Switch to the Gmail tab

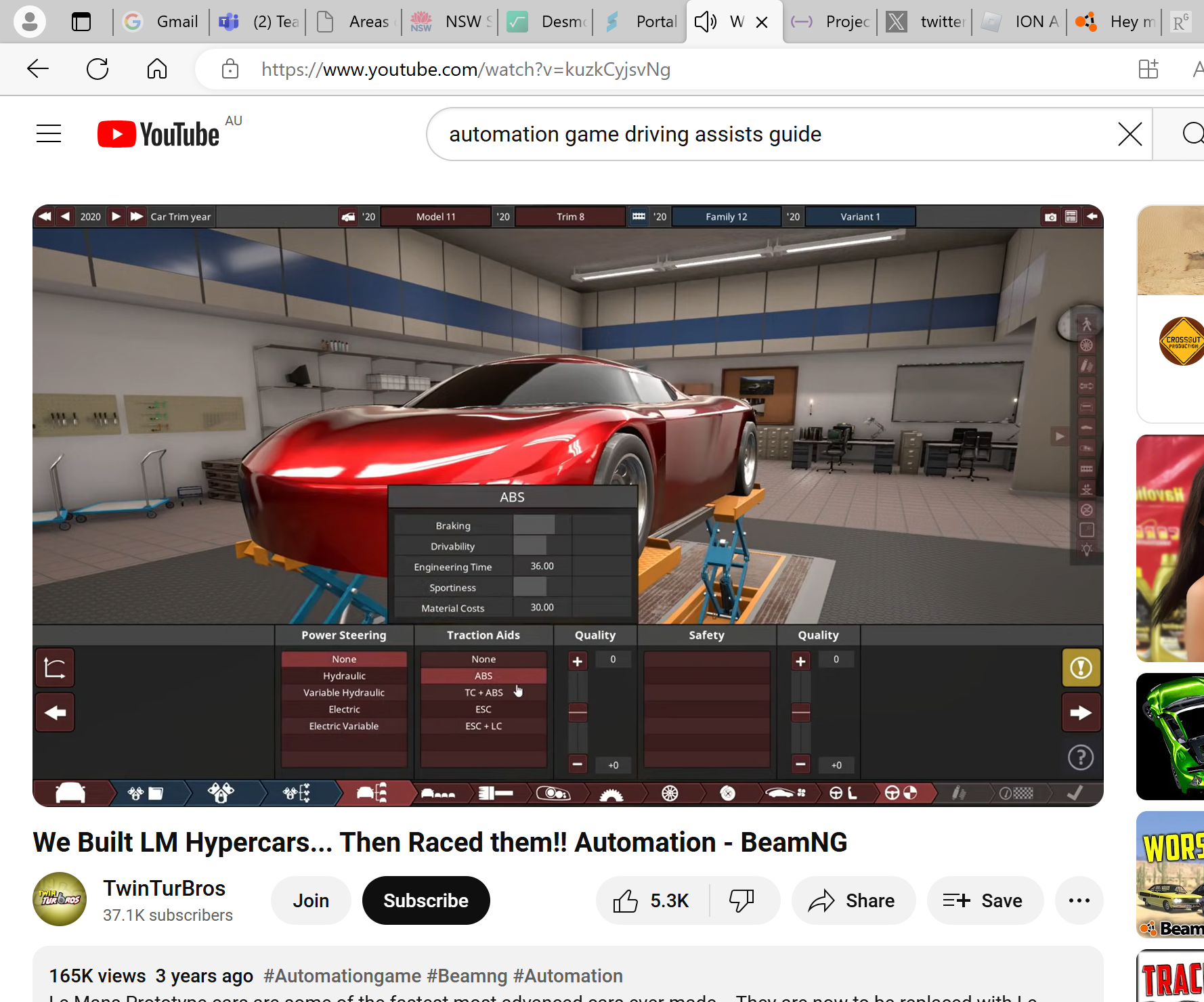coord(161,22)
